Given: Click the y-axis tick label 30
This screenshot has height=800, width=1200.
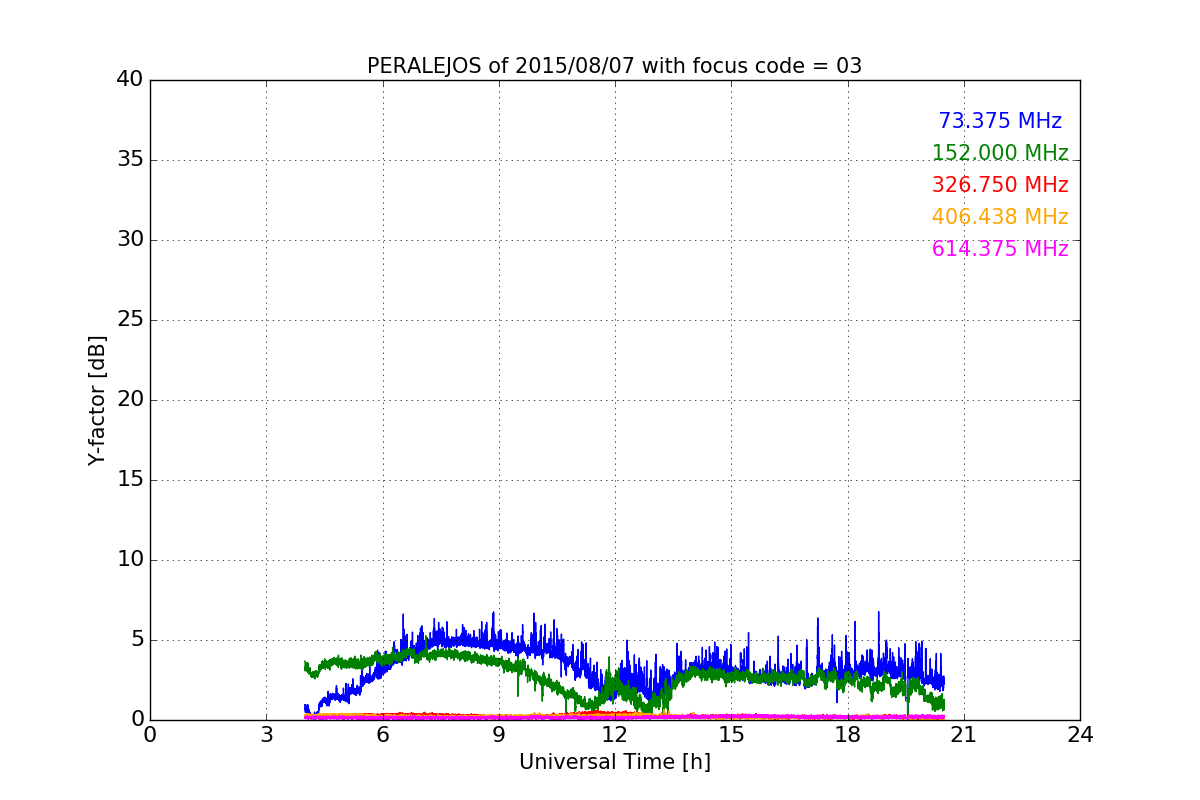Looking at the screenshot, I should click(x=130, y=240).
